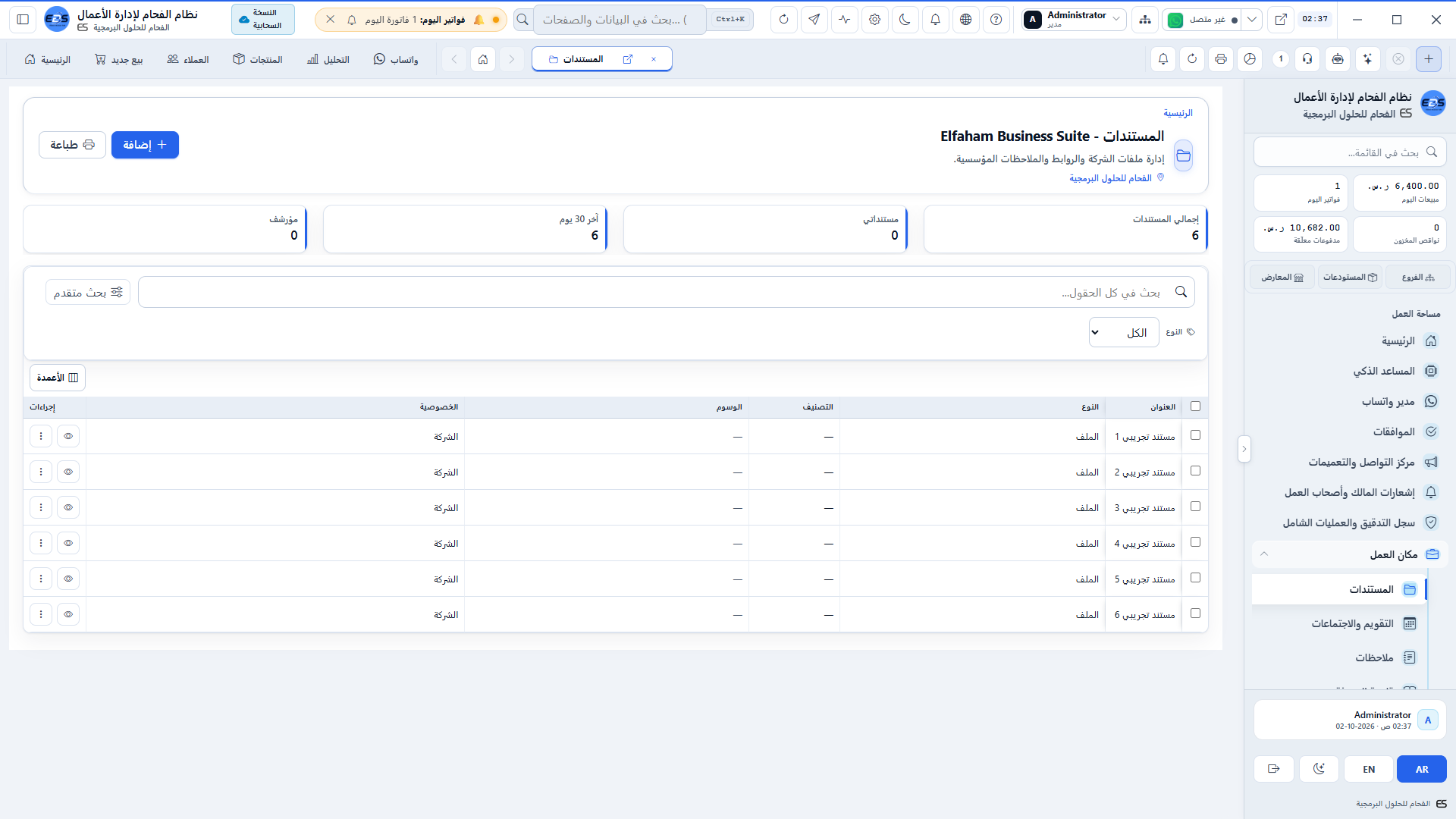The width and height of the screenshot is (1456, 819).
Task: Open the help question mark icon
Action: point(996,20)
